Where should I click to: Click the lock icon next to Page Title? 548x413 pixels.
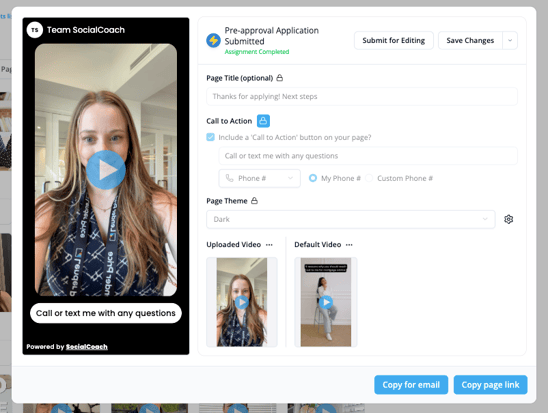tap(280, 78)
